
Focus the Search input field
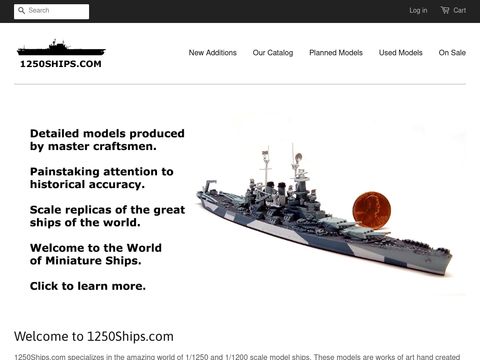pyautogui.click(x=52, y=11)
